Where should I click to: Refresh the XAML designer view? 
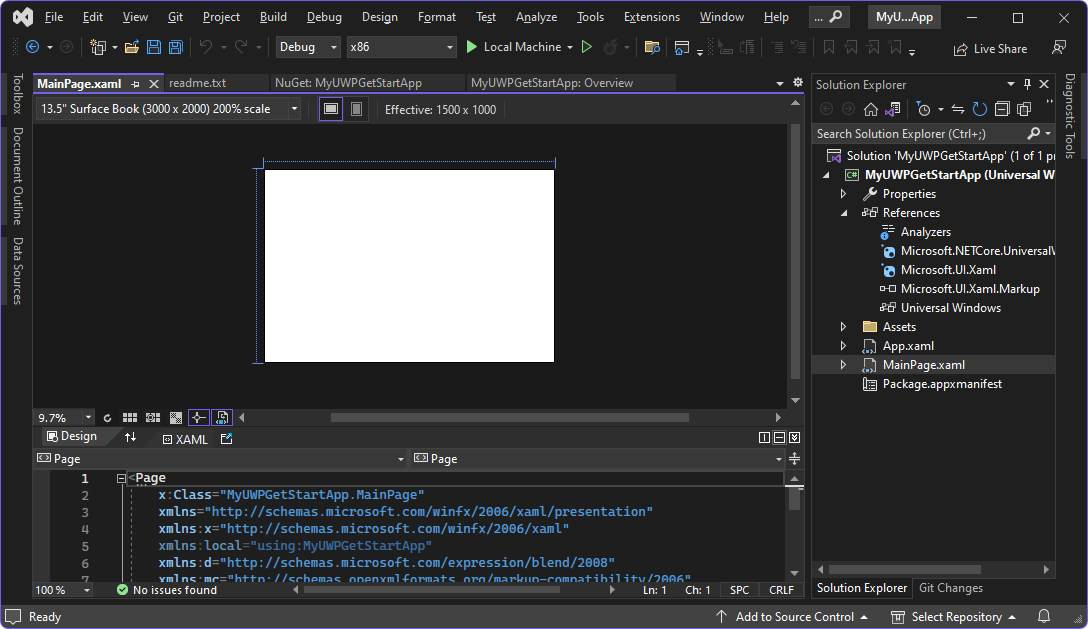[x=108, y=417]
